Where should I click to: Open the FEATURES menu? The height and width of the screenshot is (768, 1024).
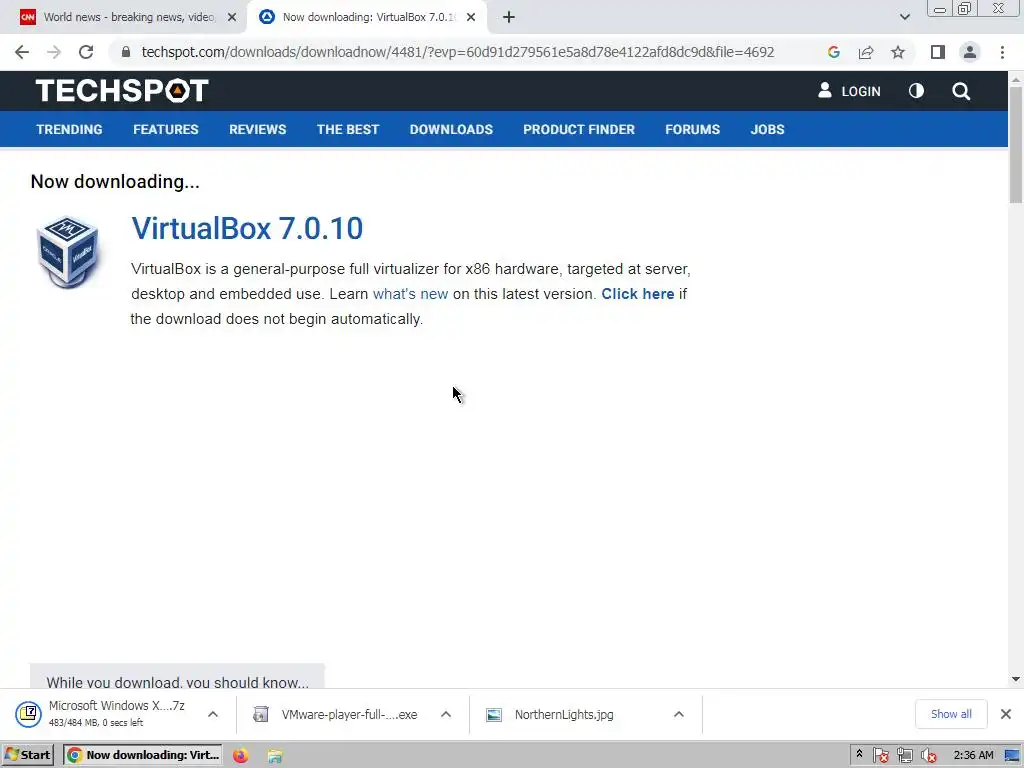point(166,129)
